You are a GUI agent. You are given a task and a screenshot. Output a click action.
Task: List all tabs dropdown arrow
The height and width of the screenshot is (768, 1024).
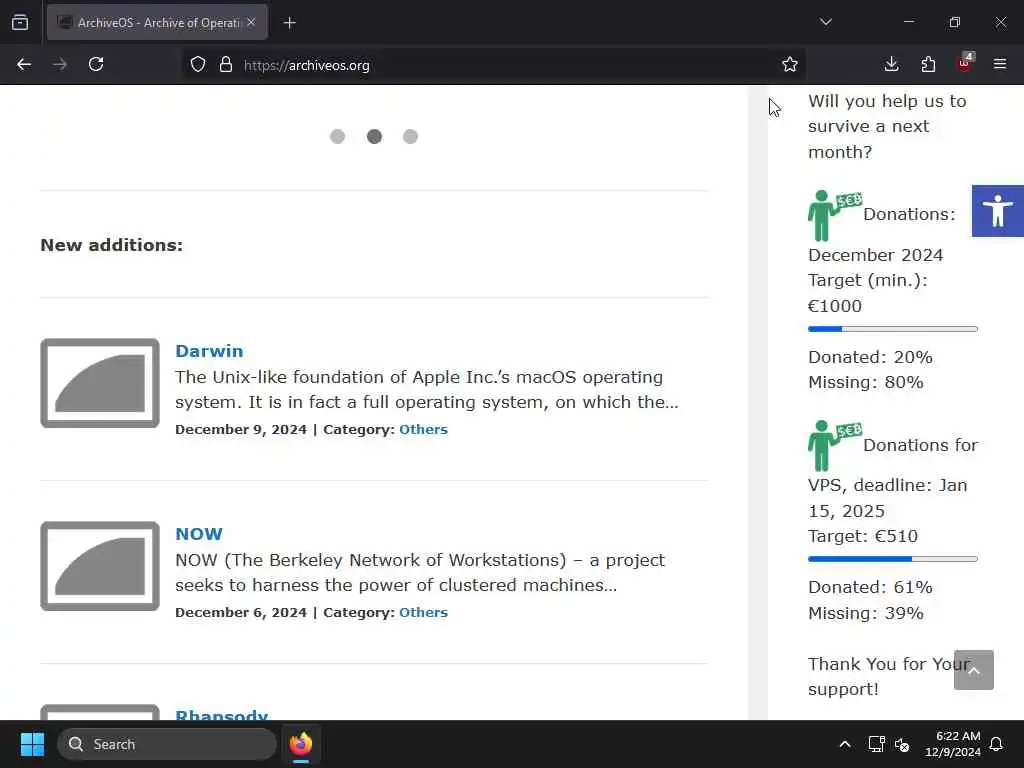pyautogui.click(x=825, y=22)
